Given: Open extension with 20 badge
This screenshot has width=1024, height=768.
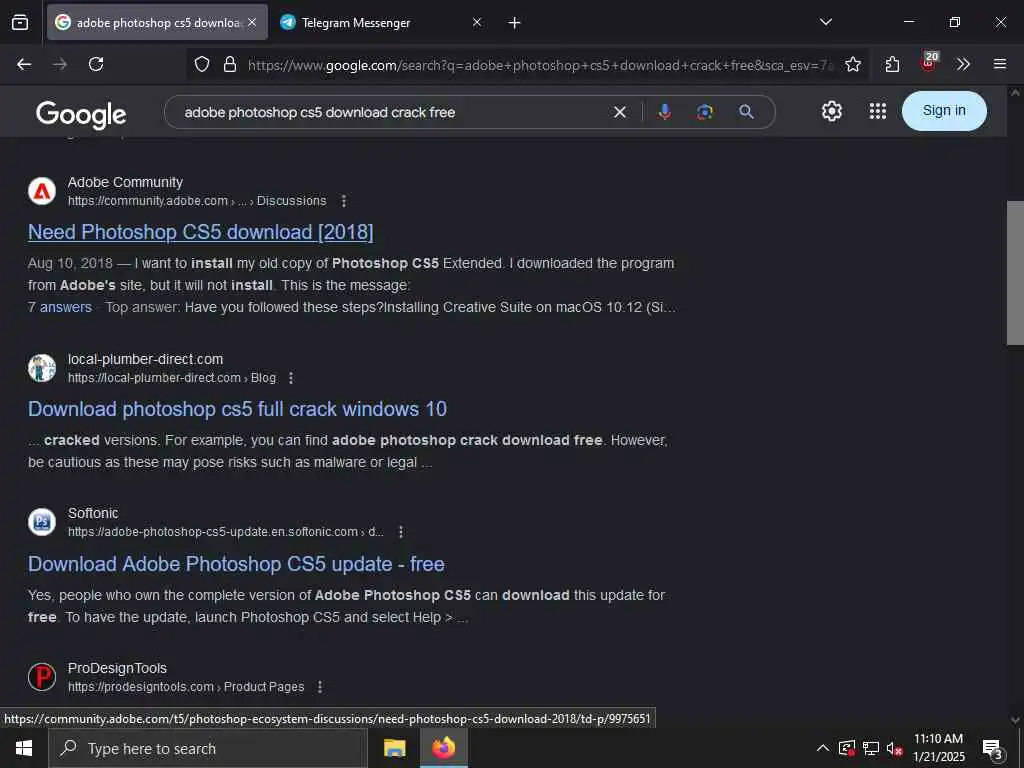Looking at the screenshot, I should click(x=929, y=62).
